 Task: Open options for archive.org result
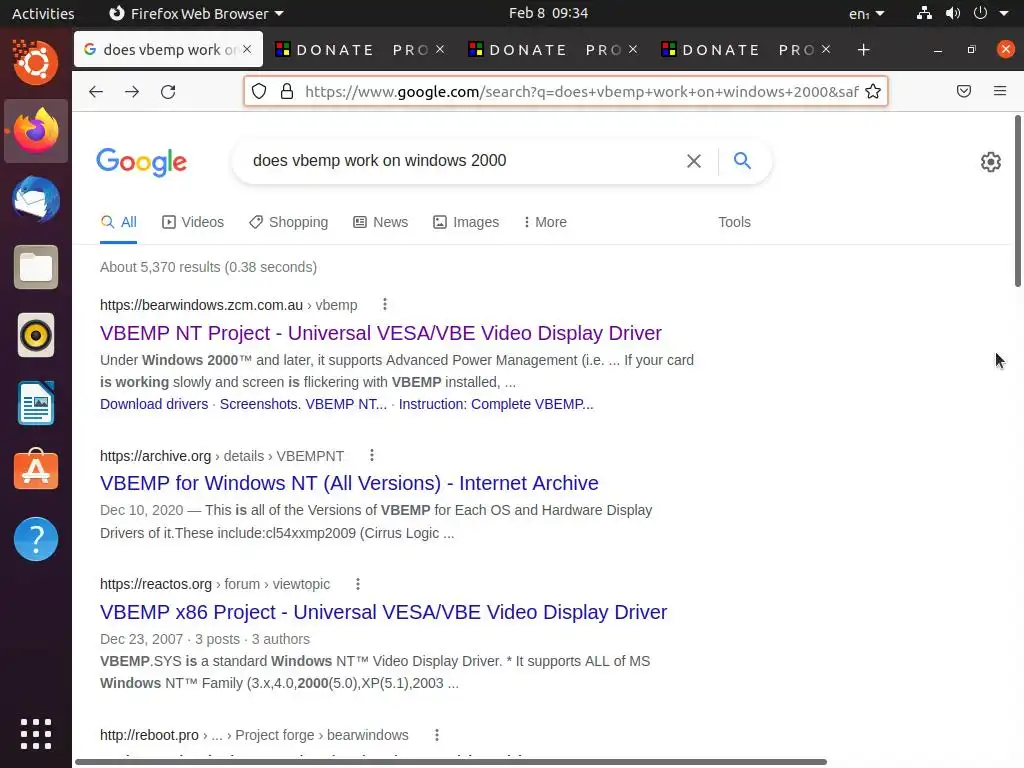click(x=372, y=455)
